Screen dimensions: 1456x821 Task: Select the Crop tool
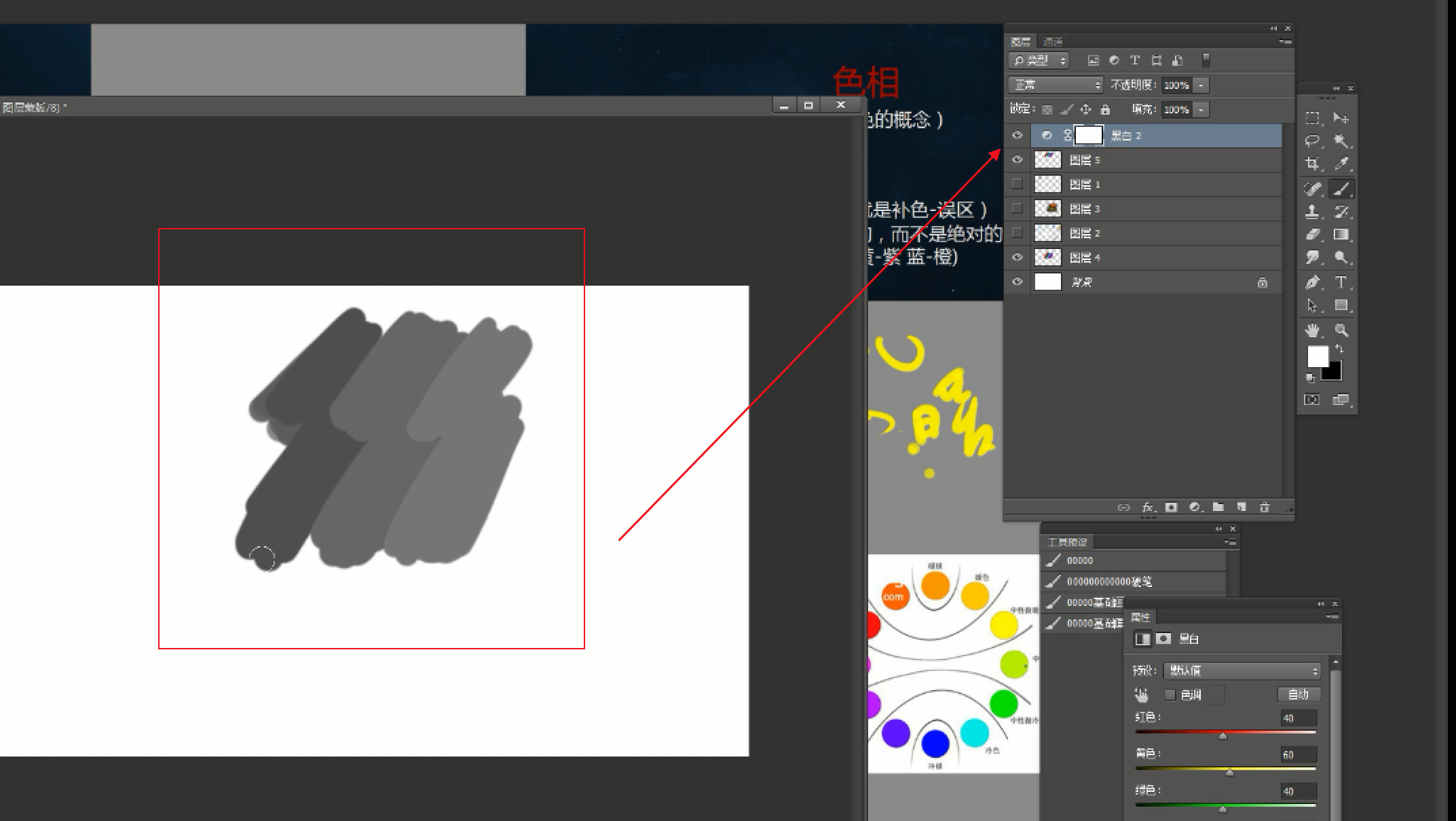pos(1312,164)
